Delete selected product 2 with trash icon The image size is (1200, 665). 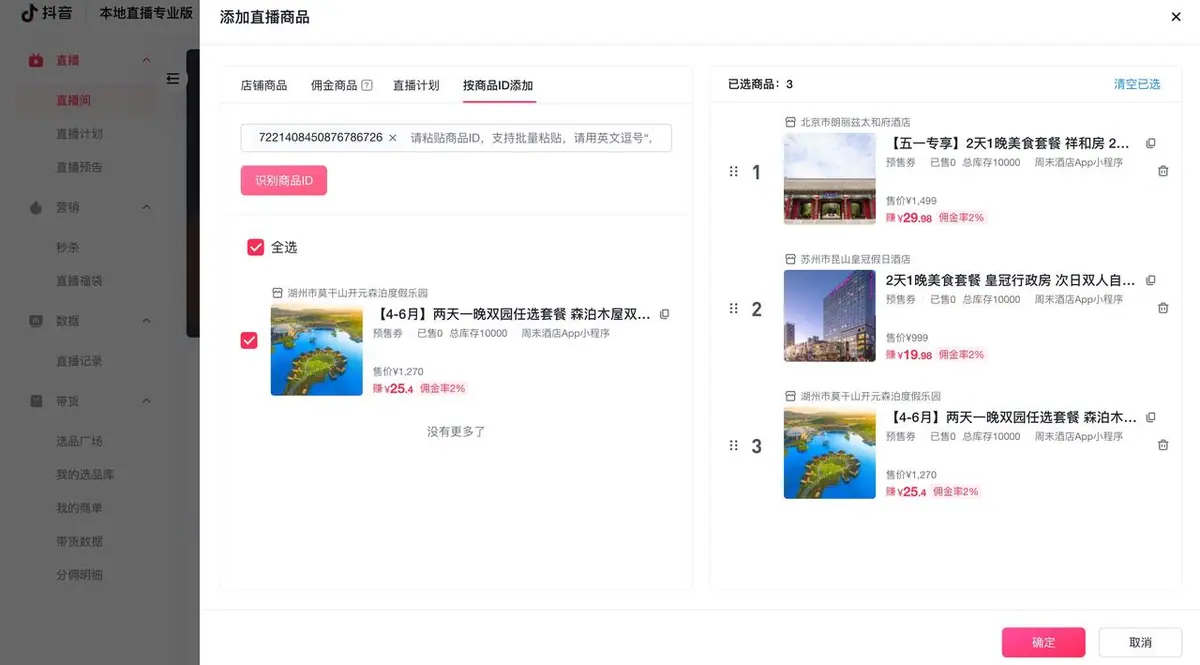point(1163,308)
